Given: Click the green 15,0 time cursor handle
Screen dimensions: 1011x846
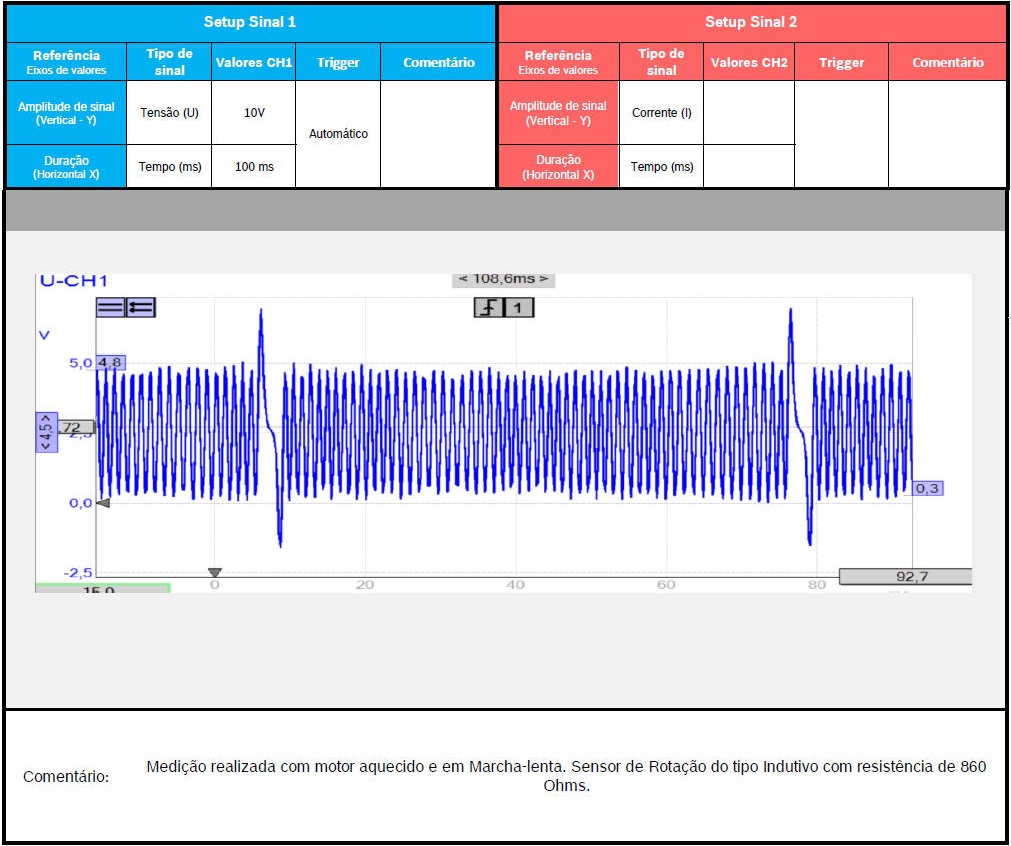Looking at the screenshot, I should tap(102, 589).
